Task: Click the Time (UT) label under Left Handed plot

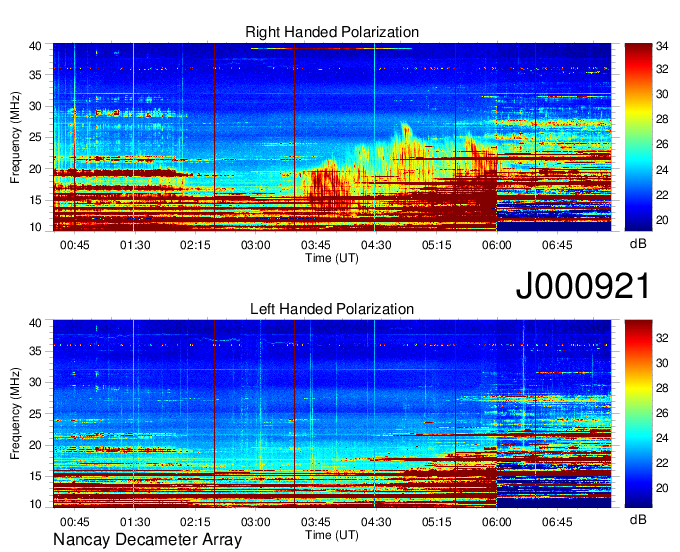Action: click(332, 535)
